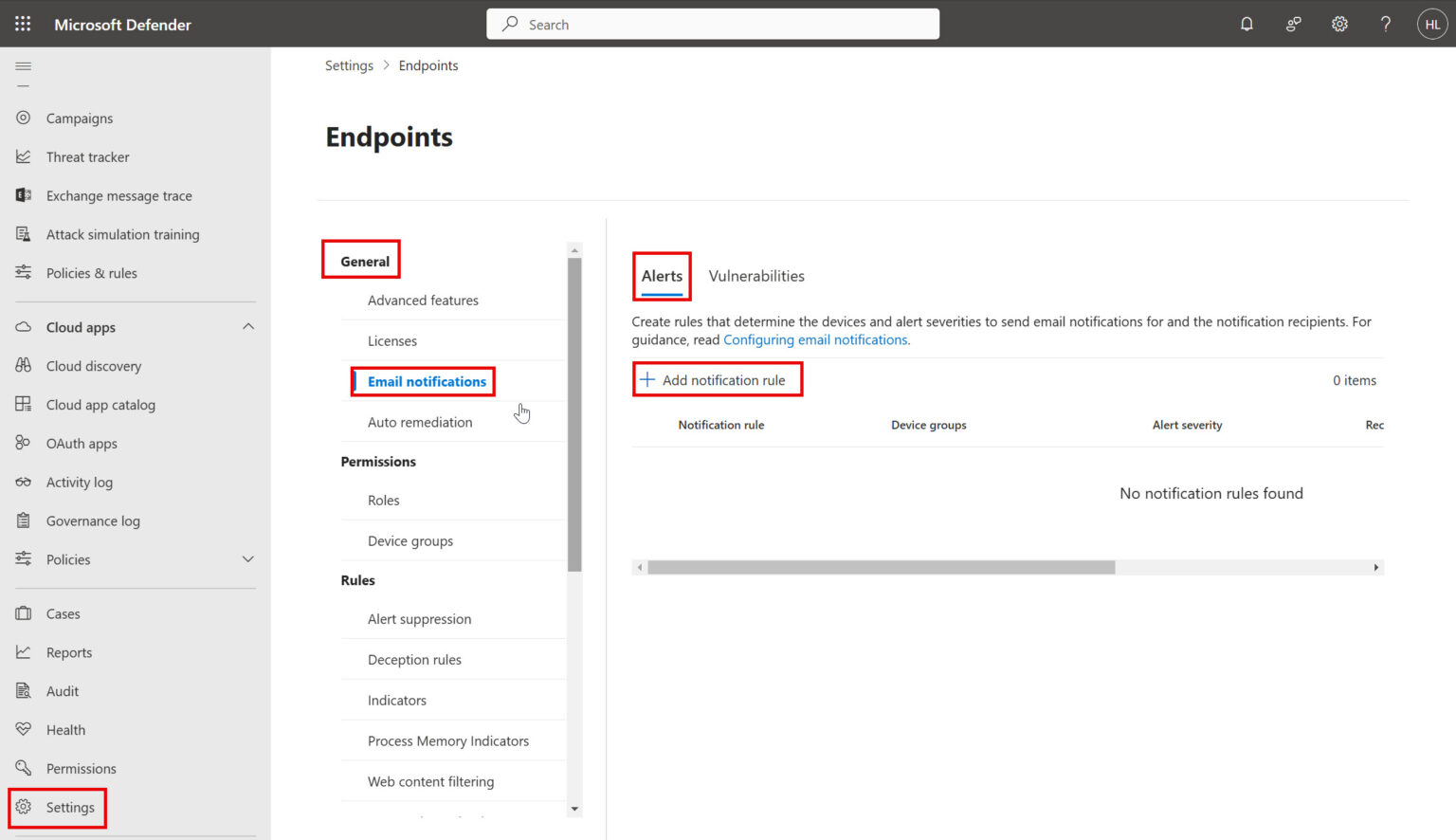Open the Audit section

tap(61, 690)
